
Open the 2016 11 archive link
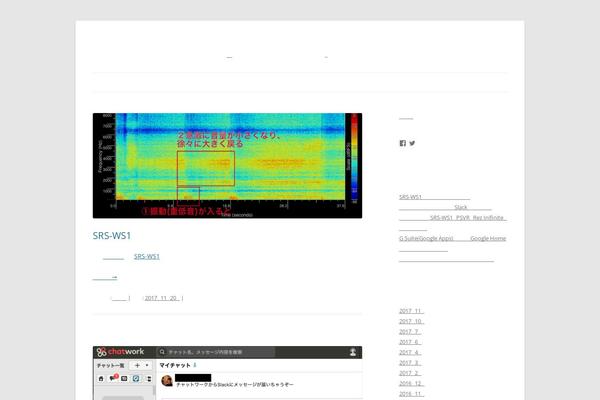411,393
